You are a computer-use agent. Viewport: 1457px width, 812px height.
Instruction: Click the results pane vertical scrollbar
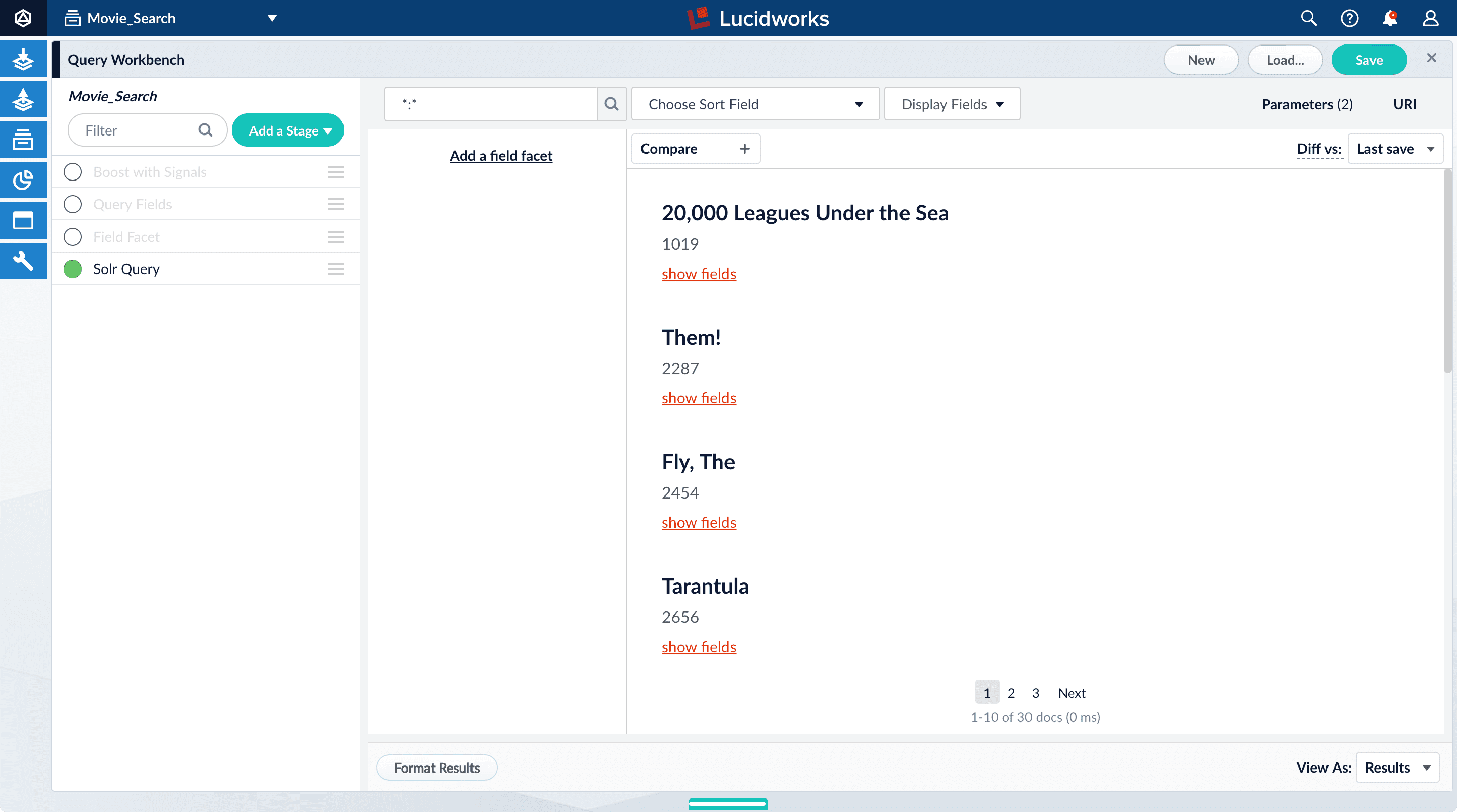1447,272
